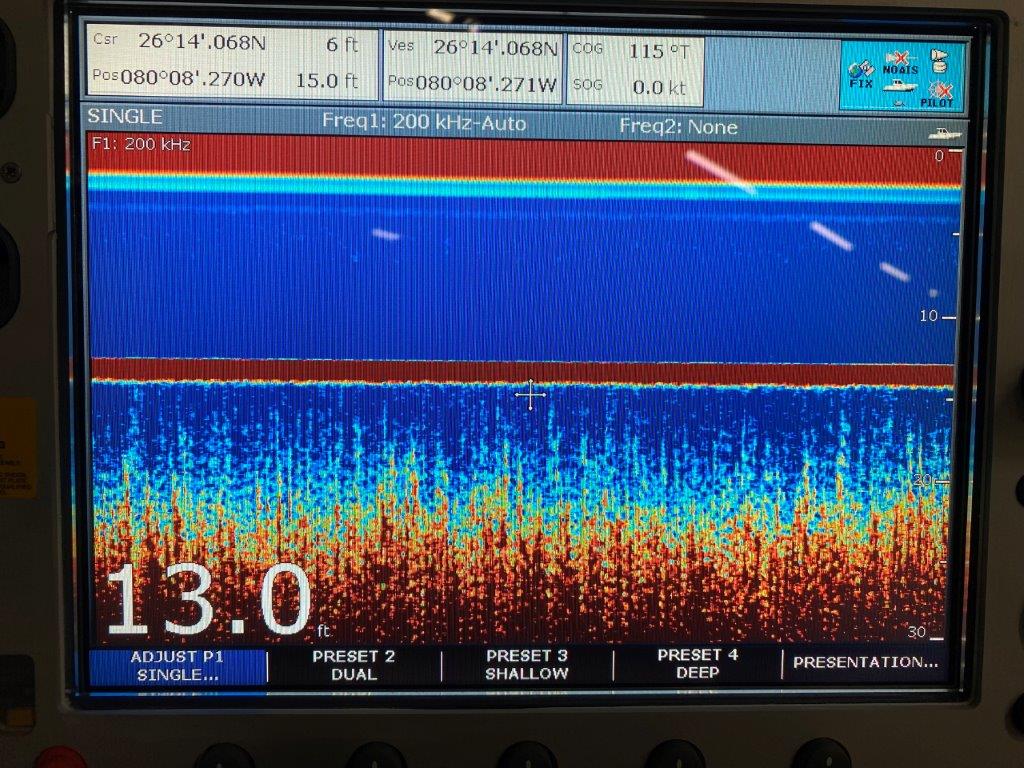Switch to PRESET 2 DUAL mode
Screen dimensions: 1024x768
tap(353, 666)
